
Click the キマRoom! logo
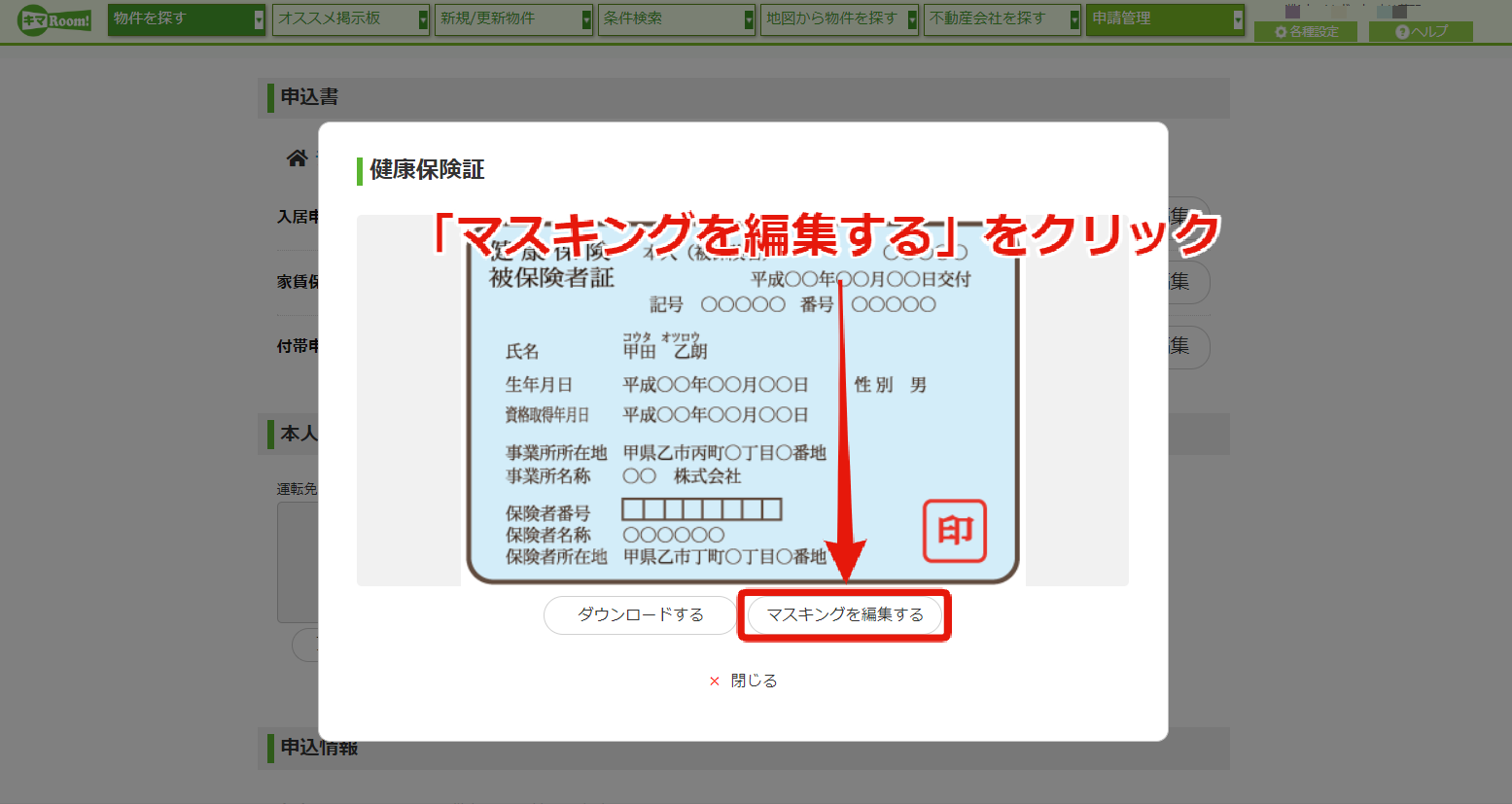click(x=54, y=19)
